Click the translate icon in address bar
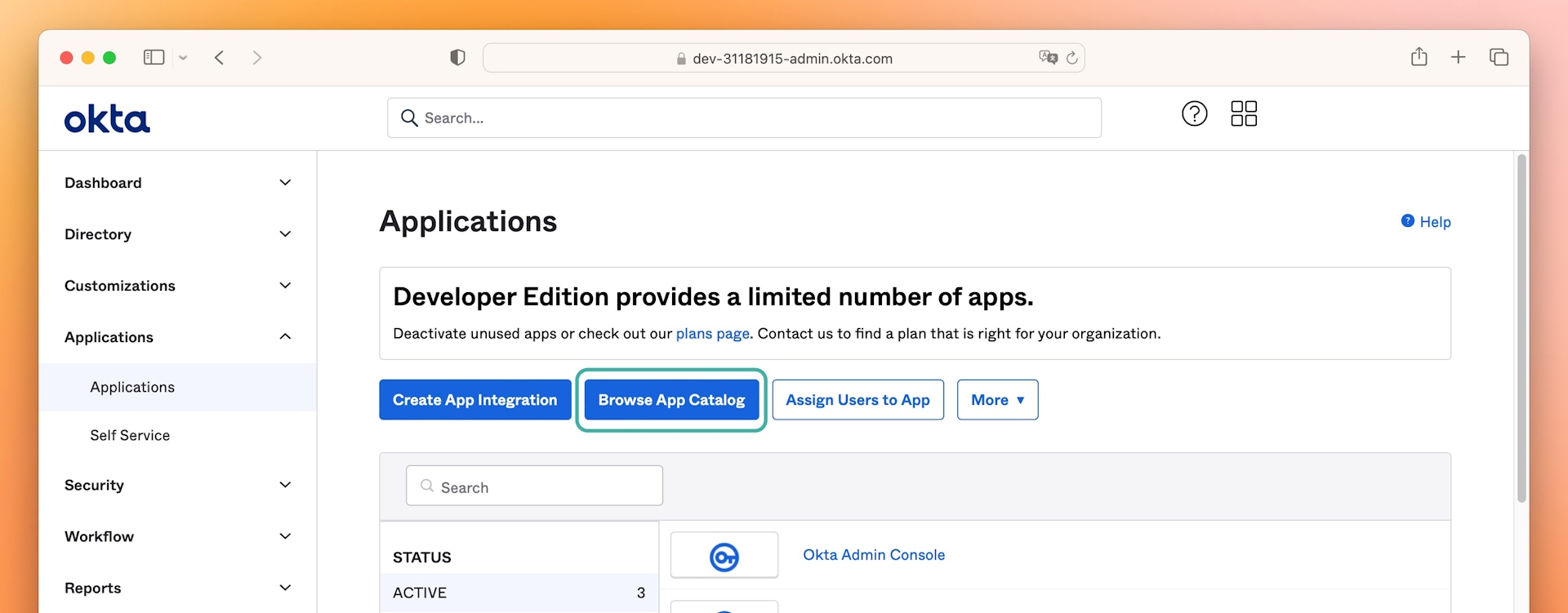 pos(1048,57)
